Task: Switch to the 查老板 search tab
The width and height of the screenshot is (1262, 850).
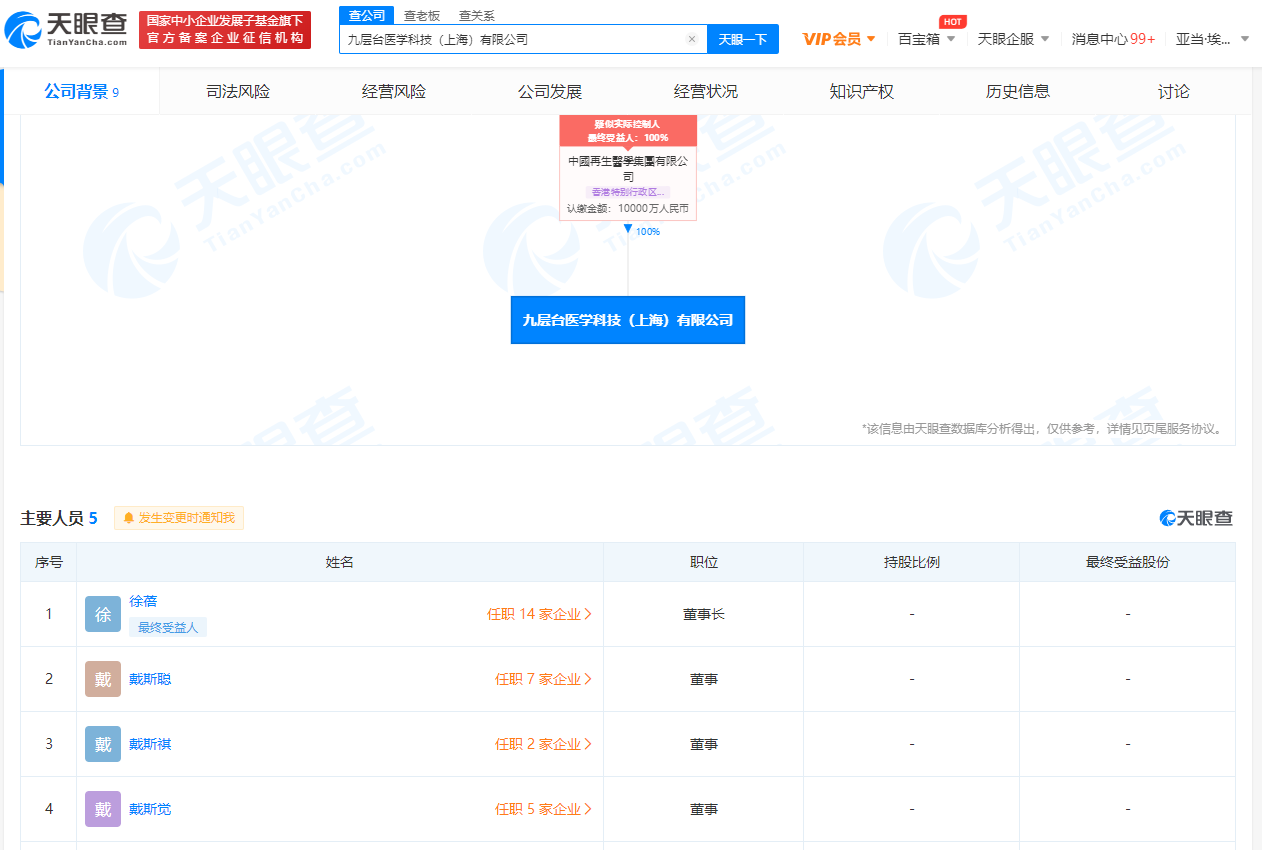Action: point(421,15)
